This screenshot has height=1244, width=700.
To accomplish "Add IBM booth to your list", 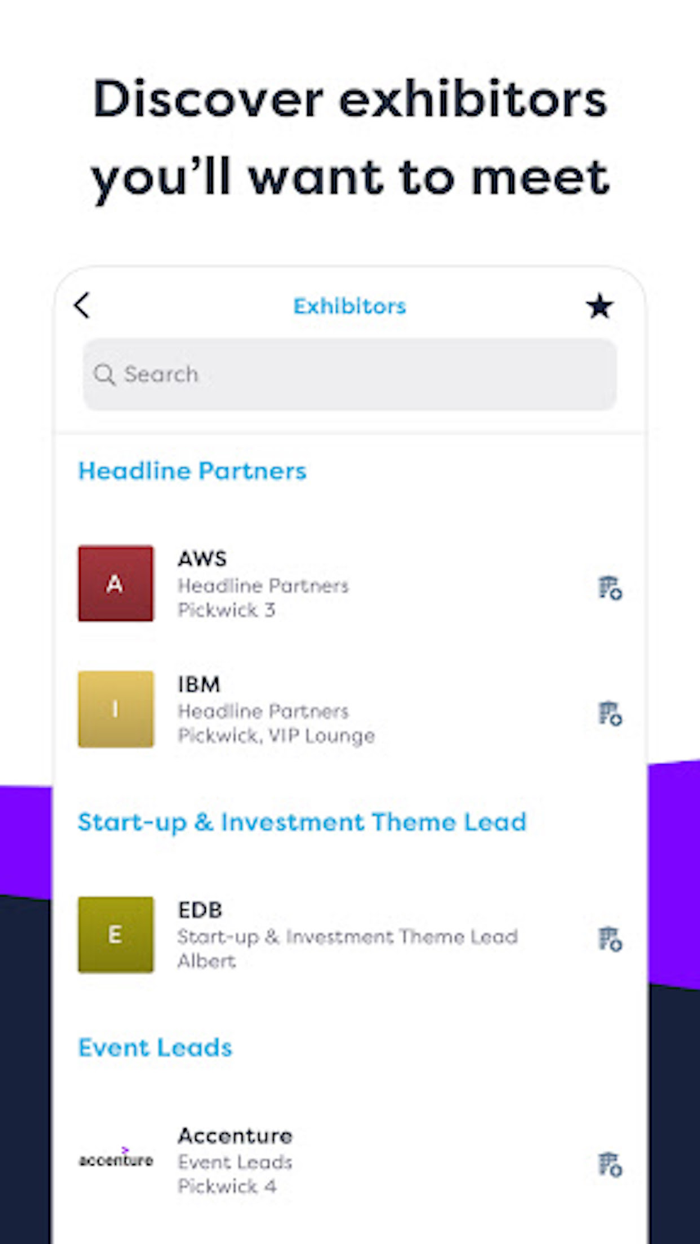I will pos(610,713).
